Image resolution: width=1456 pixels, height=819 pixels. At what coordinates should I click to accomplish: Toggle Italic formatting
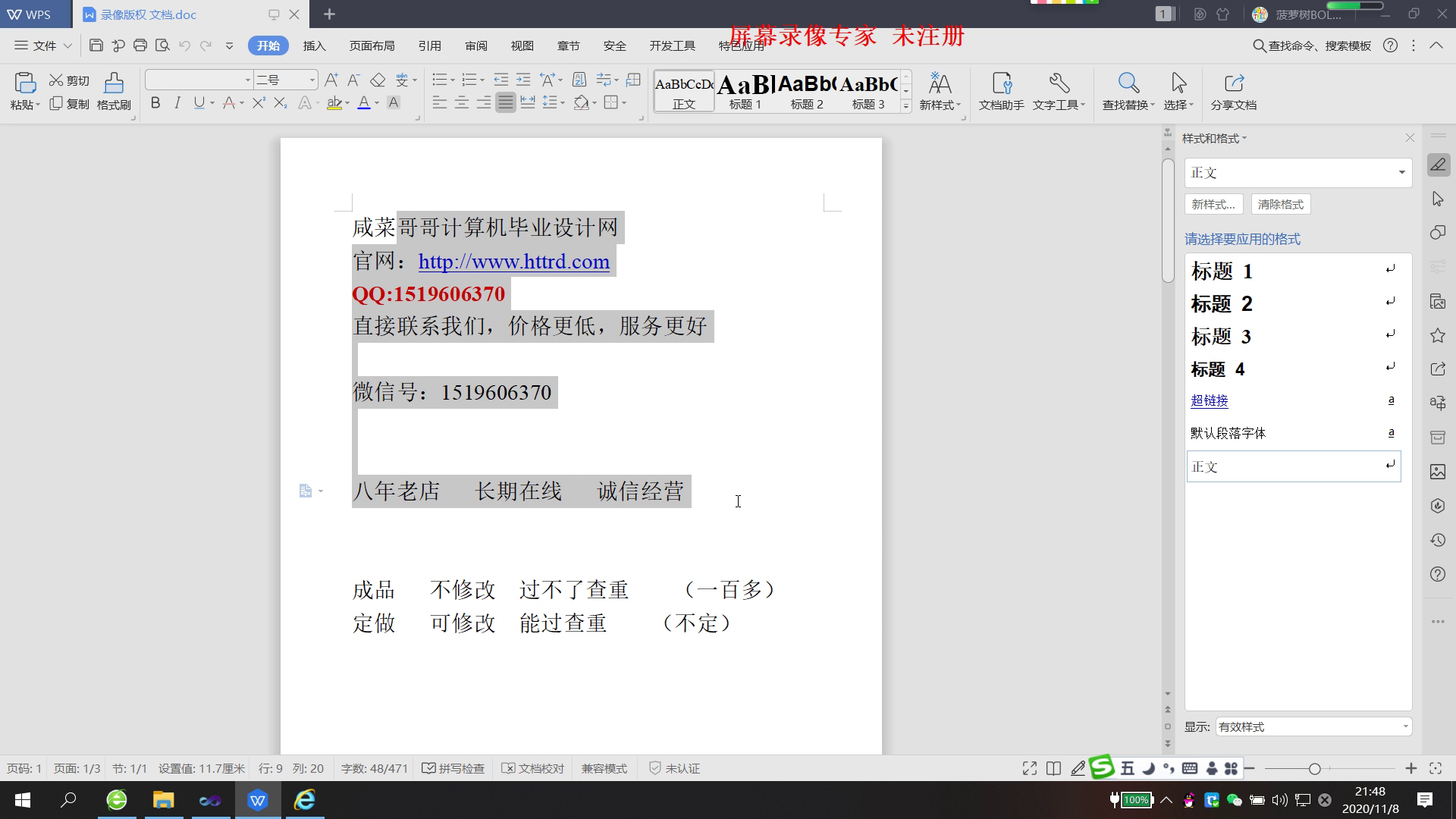coord(177,103)
